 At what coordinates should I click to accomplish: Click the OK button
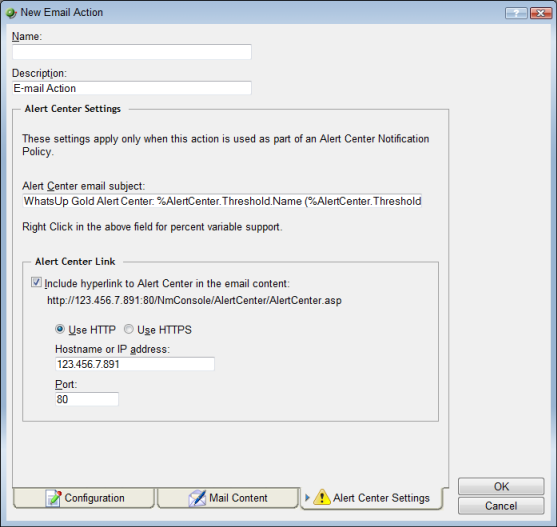coord(501,487)
